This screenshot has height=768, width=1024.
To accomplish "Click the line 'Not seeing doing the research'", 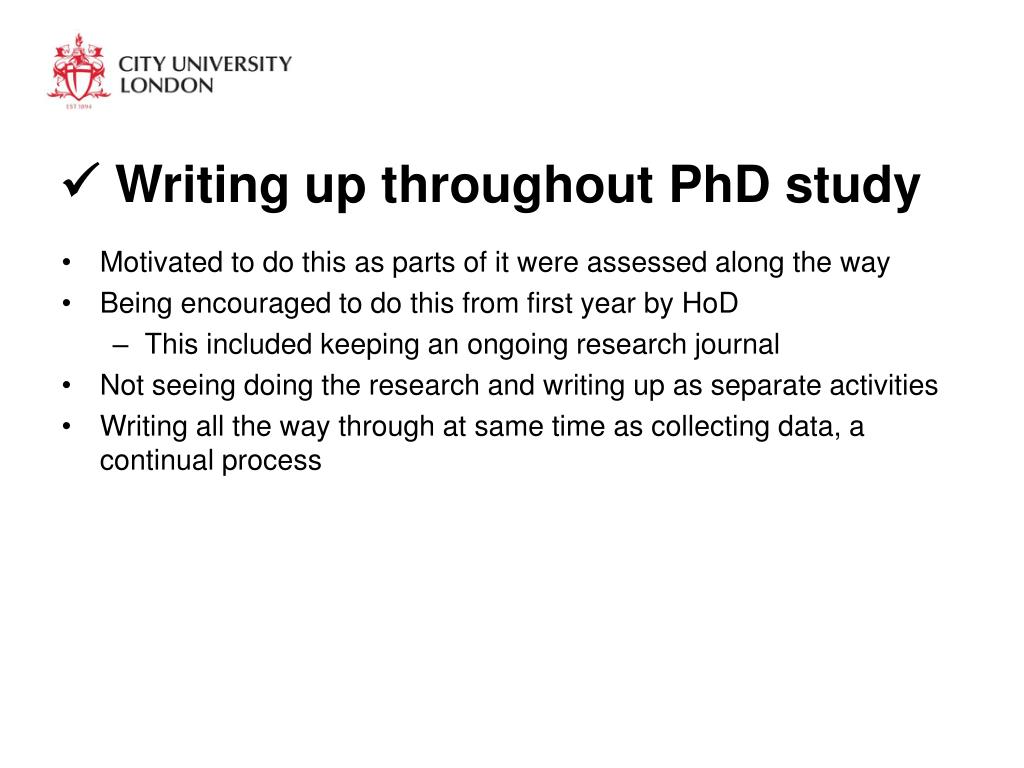I will [519, 386].
